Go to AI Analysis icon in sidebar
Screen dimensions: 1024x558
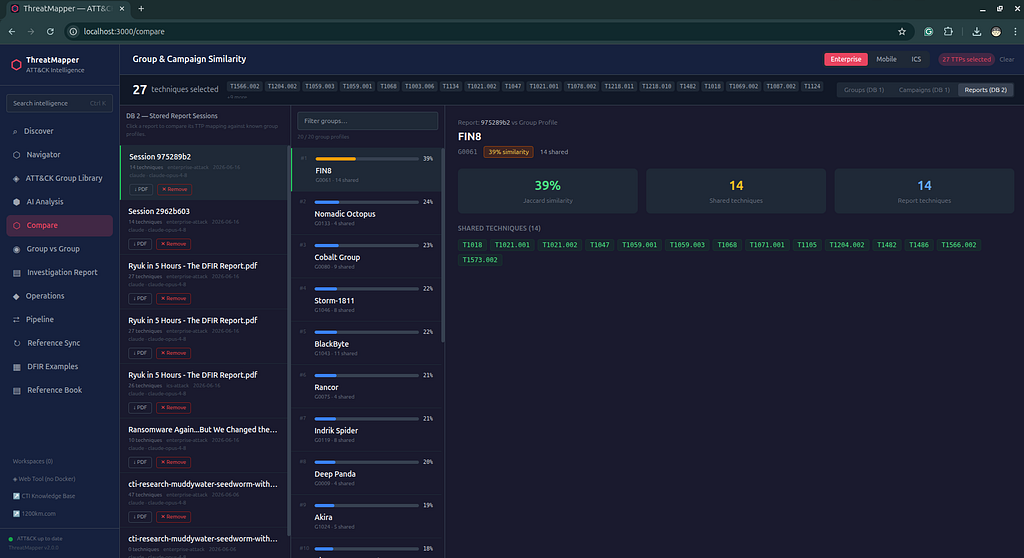pos(16,202)
